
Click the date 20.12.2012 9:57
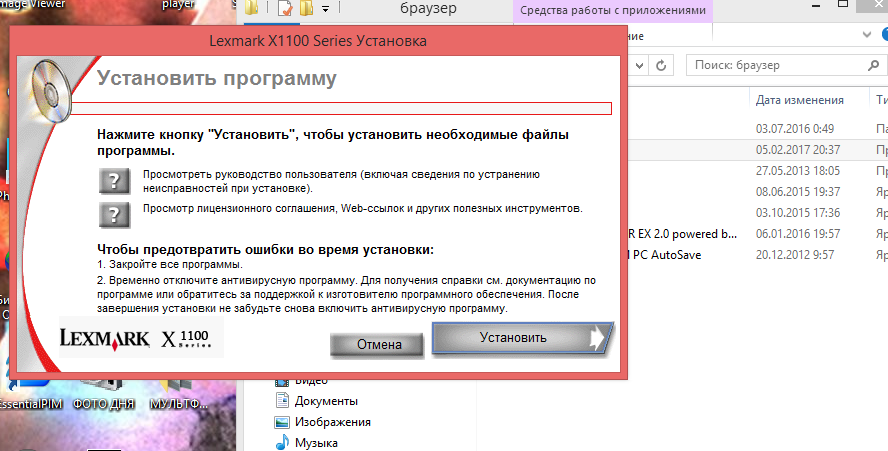click(795, 254)
